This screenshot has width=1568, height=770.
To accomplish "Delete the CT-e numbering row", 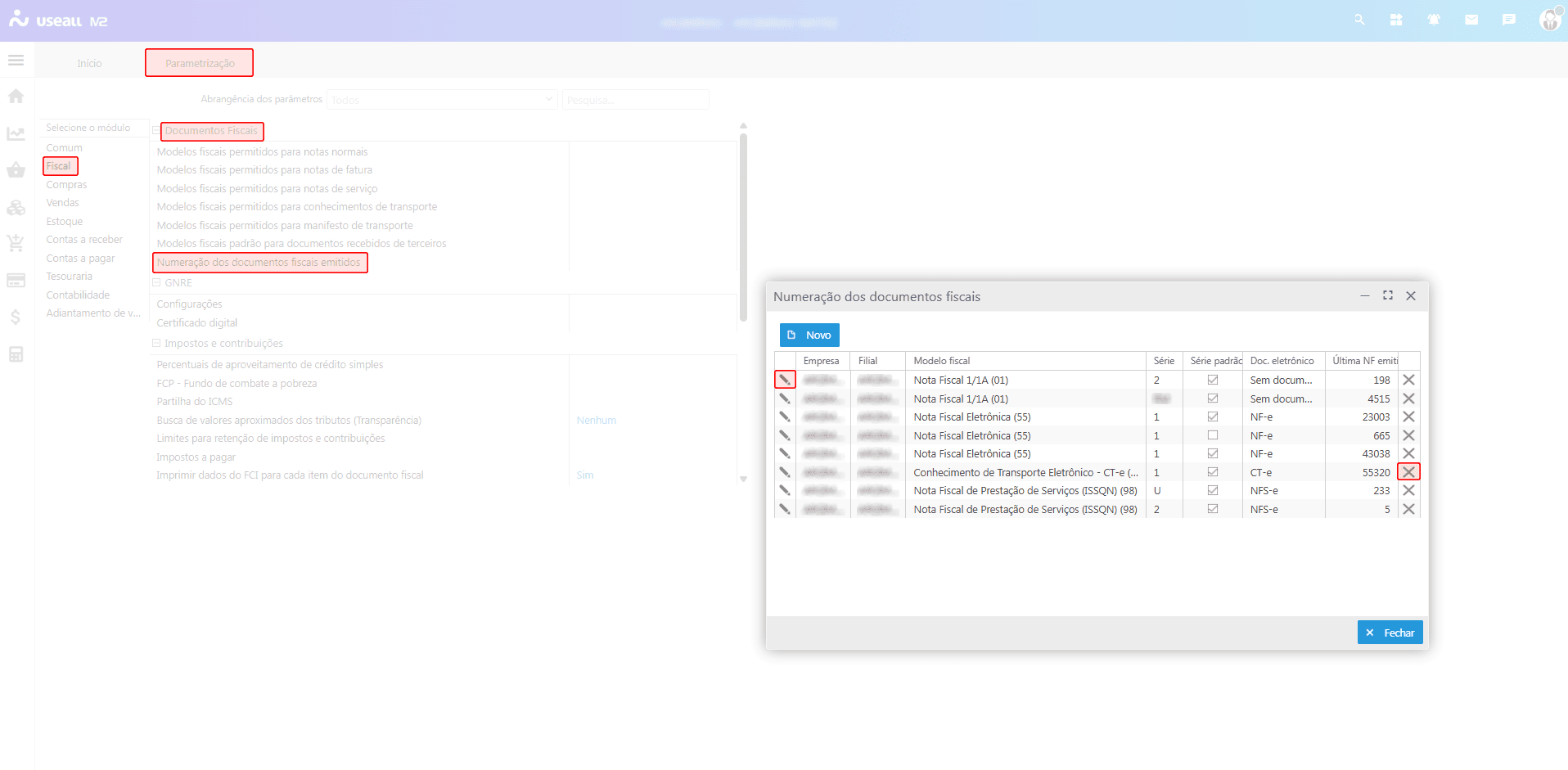I will pos(1408,472).
